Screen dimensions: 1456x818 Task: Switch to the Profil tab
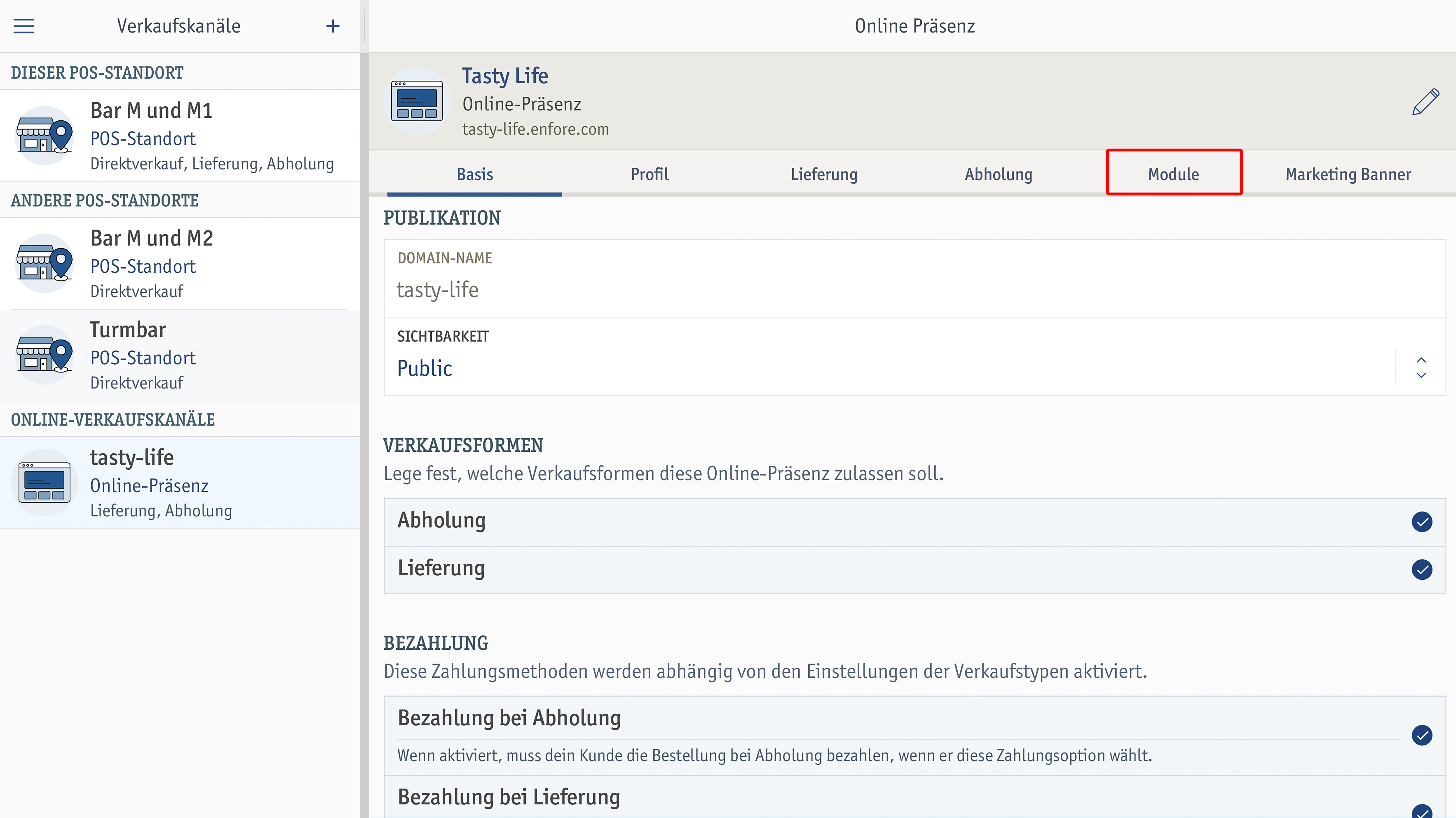click(x=649, y=174)
